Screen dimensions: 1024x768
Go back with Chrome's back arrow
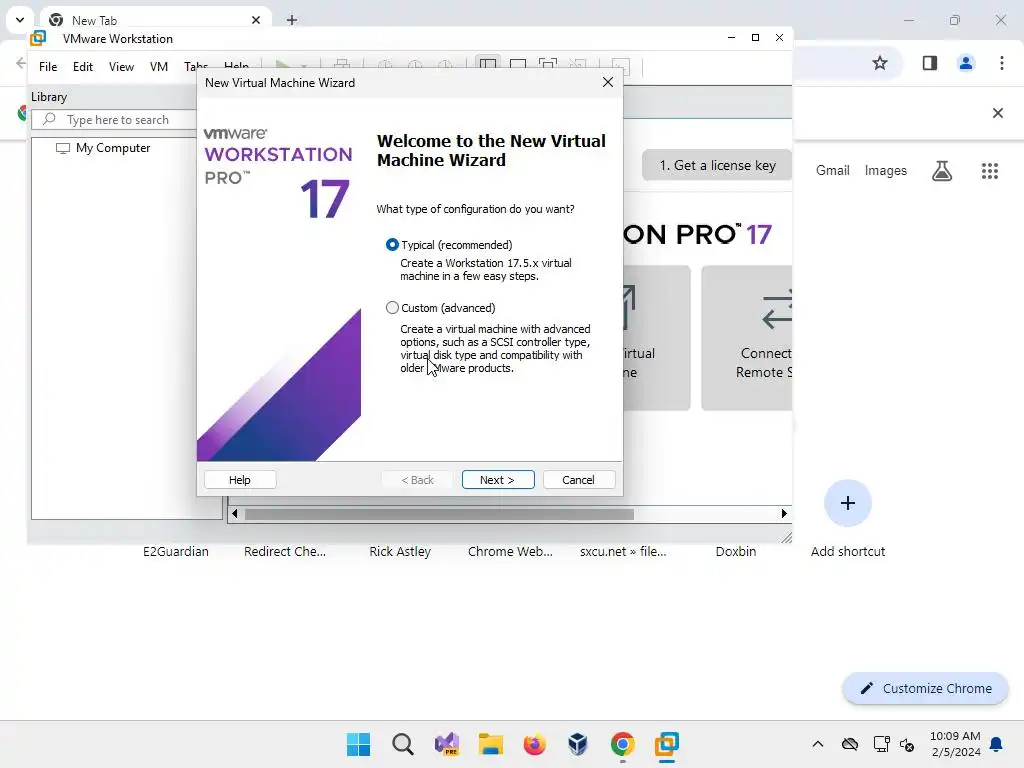[x=20, y=63]
